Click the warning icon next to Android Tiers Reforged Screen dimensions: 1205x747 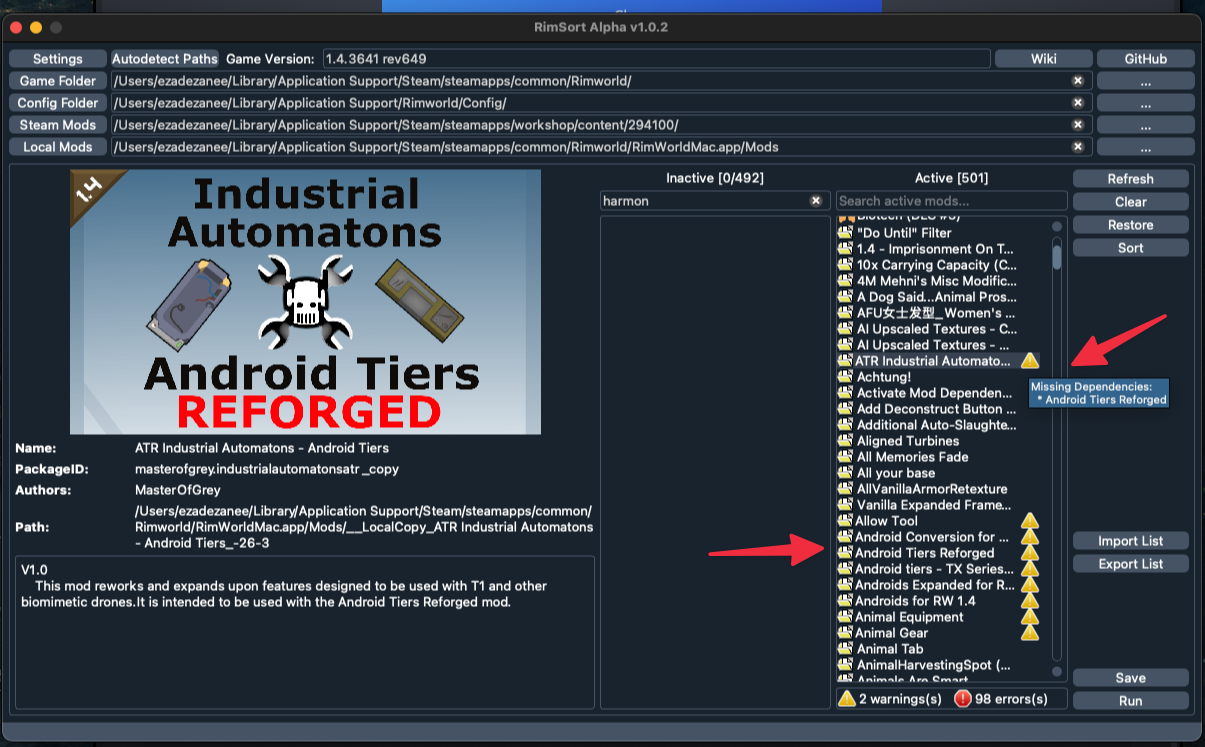[x=1028, y=553]
